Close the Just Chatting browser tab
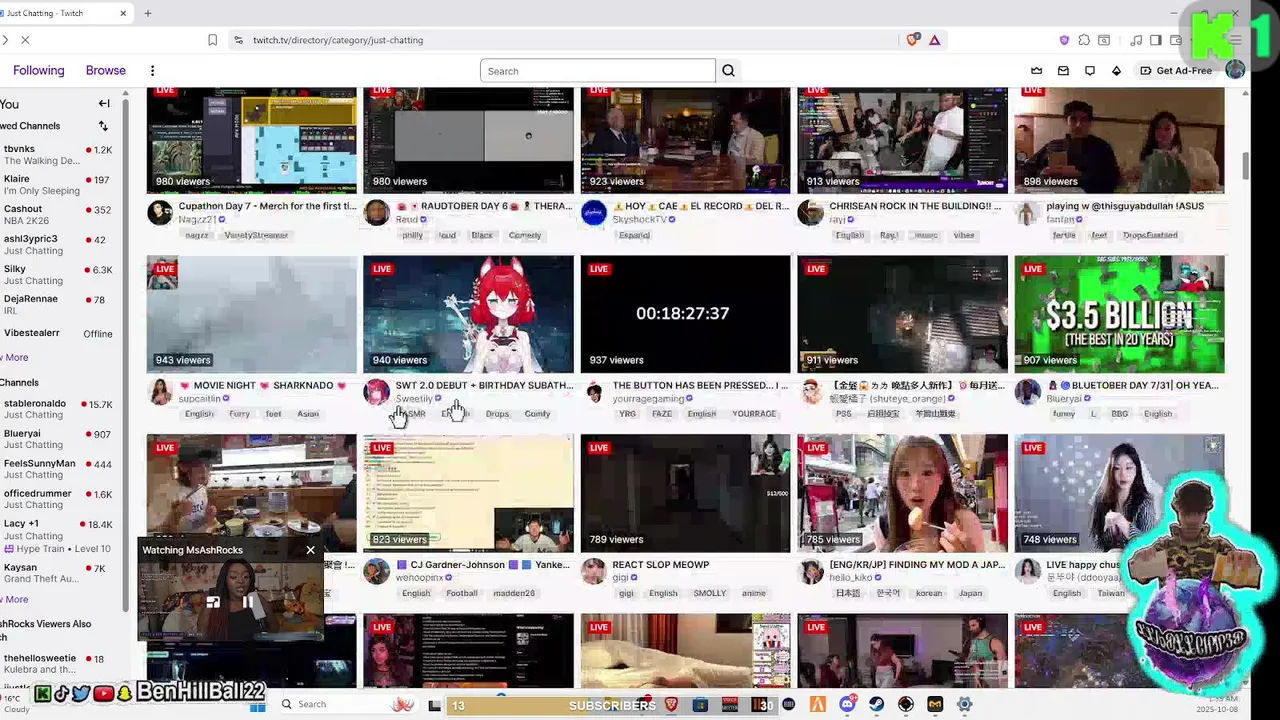The height and width of the screenshot is (720, 1280). click(124, 13)
